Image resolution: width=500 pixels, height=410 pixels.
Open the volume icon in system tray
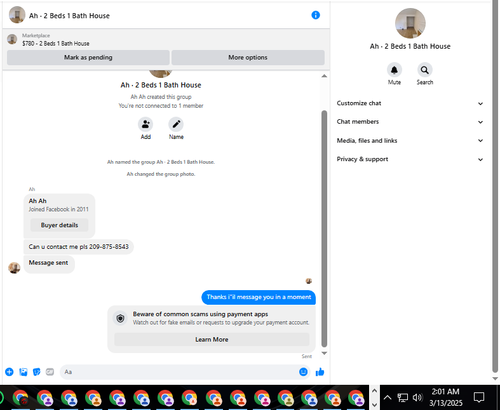[417, 397]
